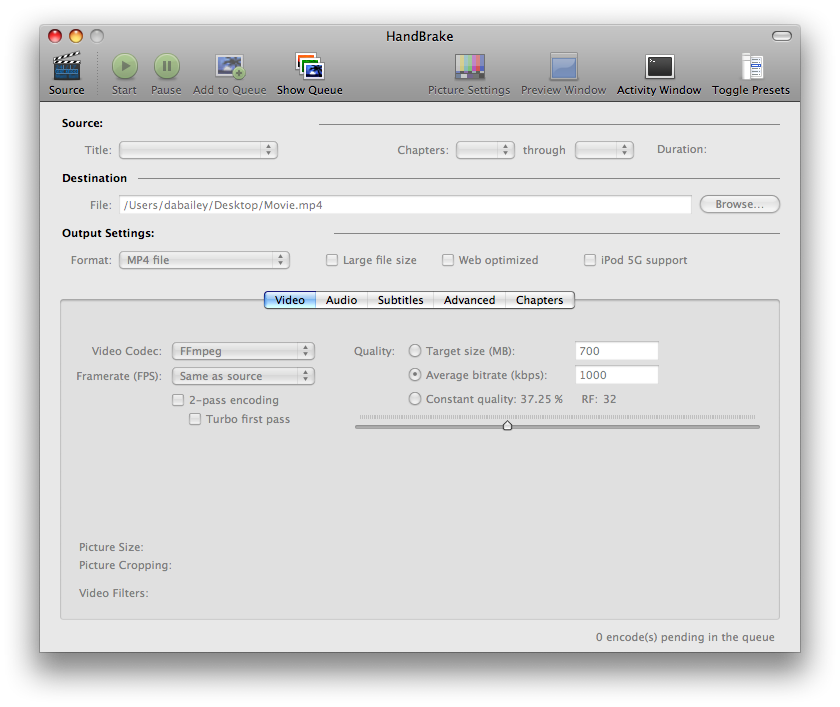Click the 'Duration:' label
Image resolution: width=840 pixels, height=707 pixels.
pos(682,149)
